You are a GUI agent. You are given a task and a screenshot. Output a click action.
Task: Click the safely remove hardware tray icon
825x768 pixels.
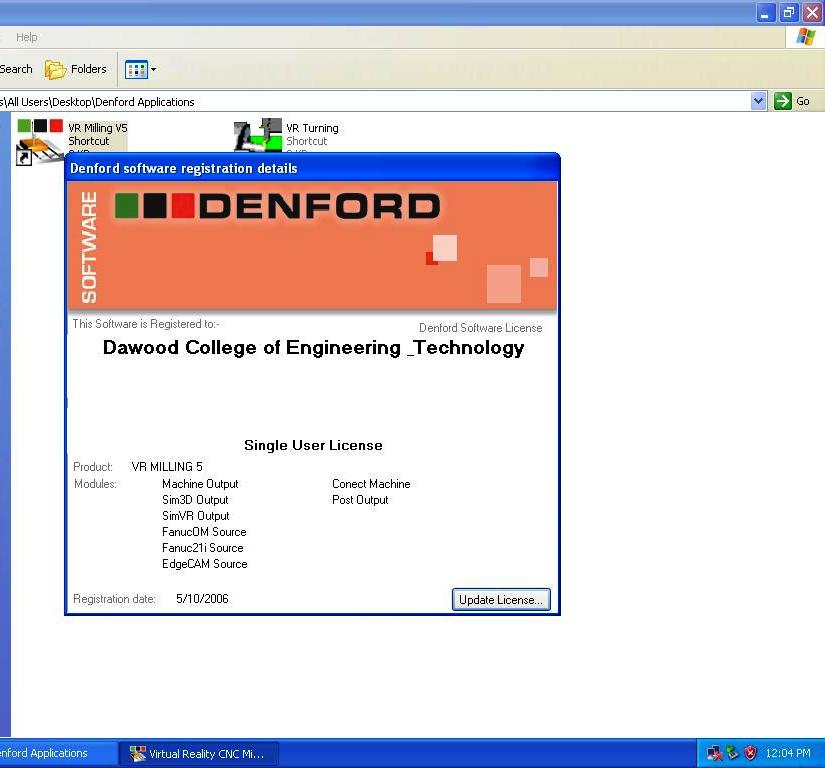[732, 753]
